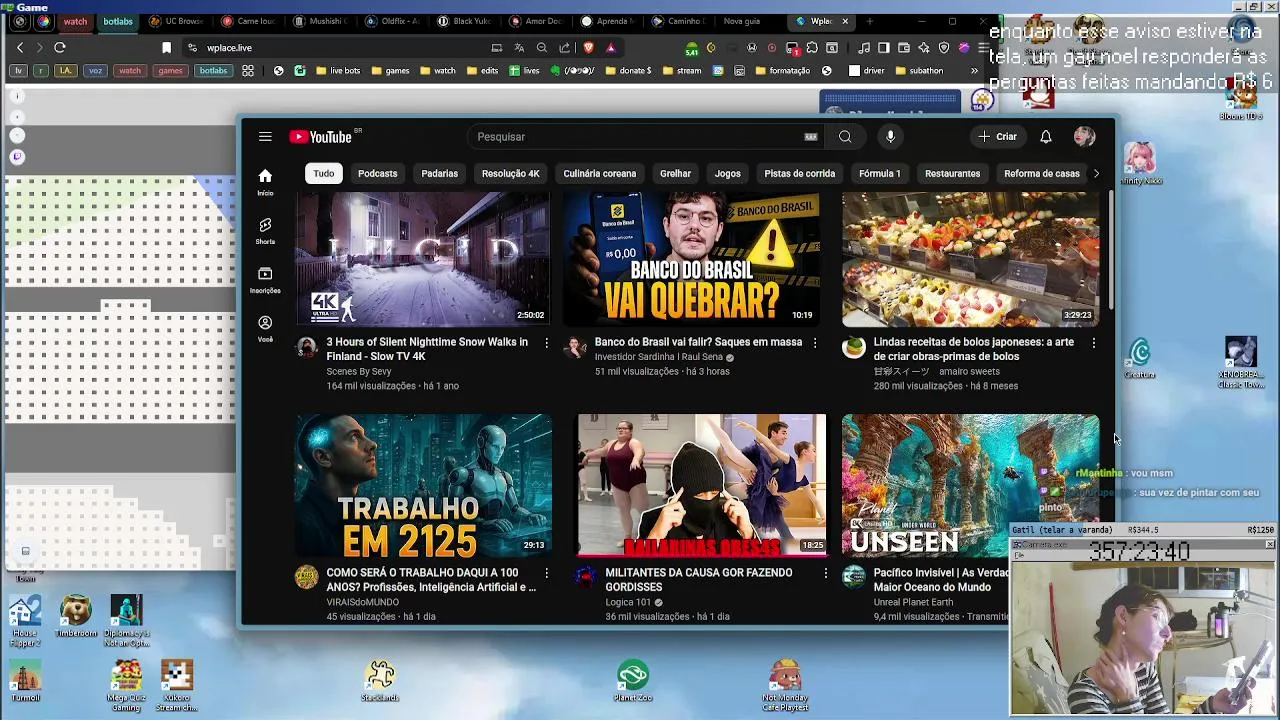Screen dimensions: 1280x720
Task: Open Inscrições in the YouTube sidebar
Action: pos(265,280)
